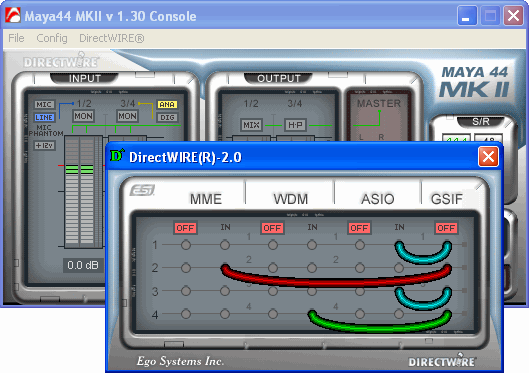Click the input 1/2 level fader
The image size is (529, 373).
pos(80,191)
